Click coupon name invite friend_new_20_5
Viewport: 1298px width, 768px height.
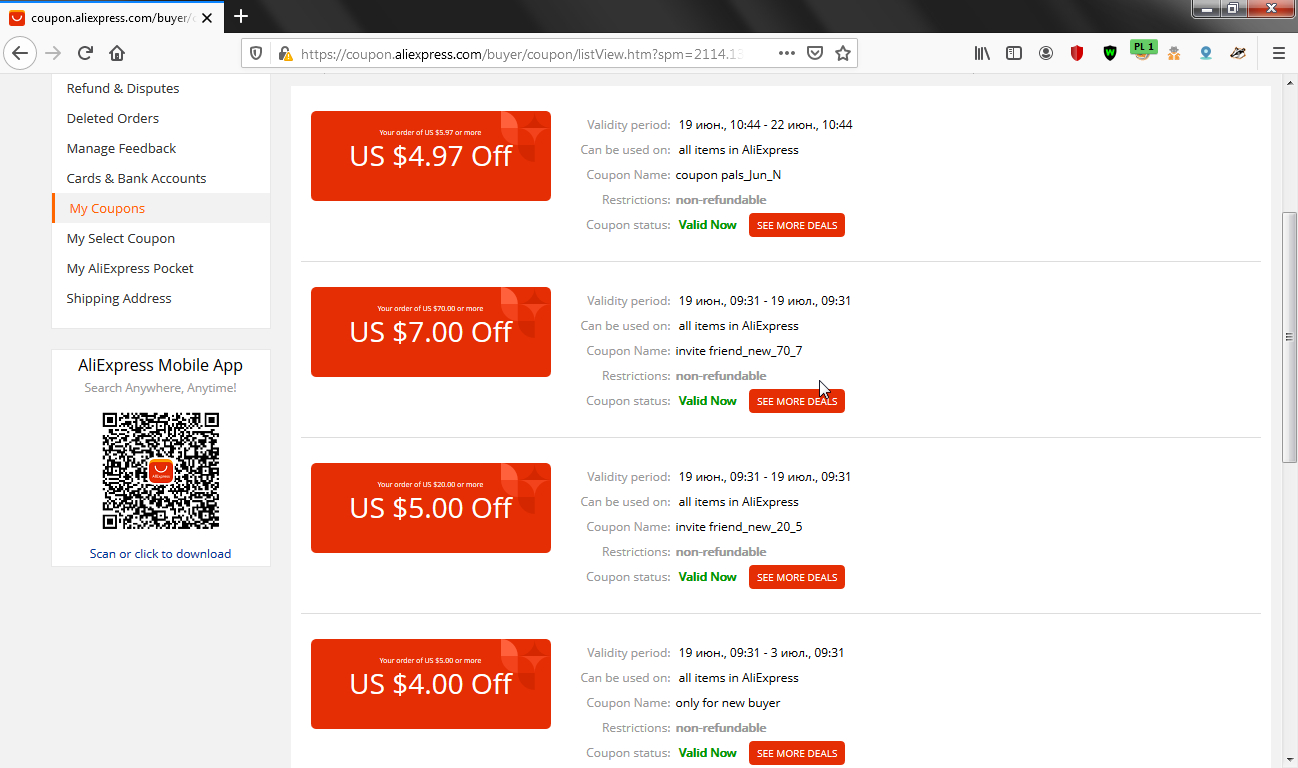pyautogui.click(x=739, y=527)
